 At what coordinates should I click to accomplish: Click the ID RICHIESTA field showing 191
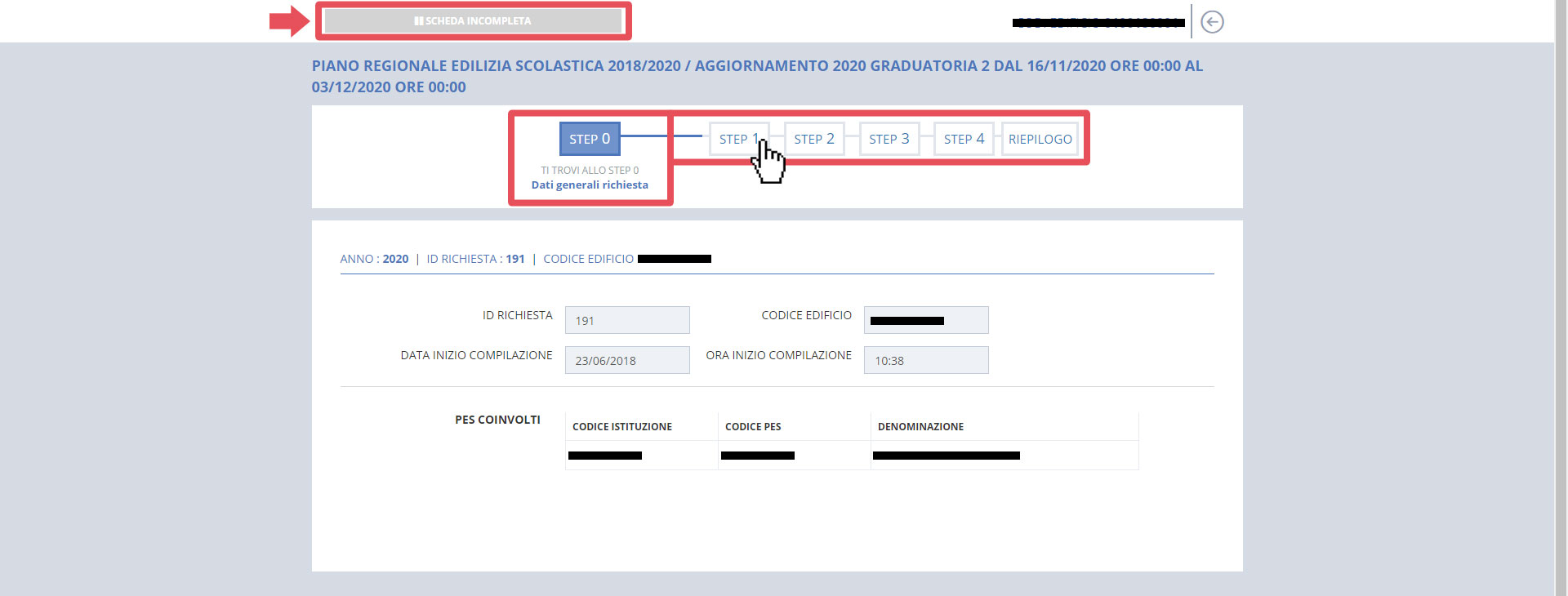click(x=627, y=320)
